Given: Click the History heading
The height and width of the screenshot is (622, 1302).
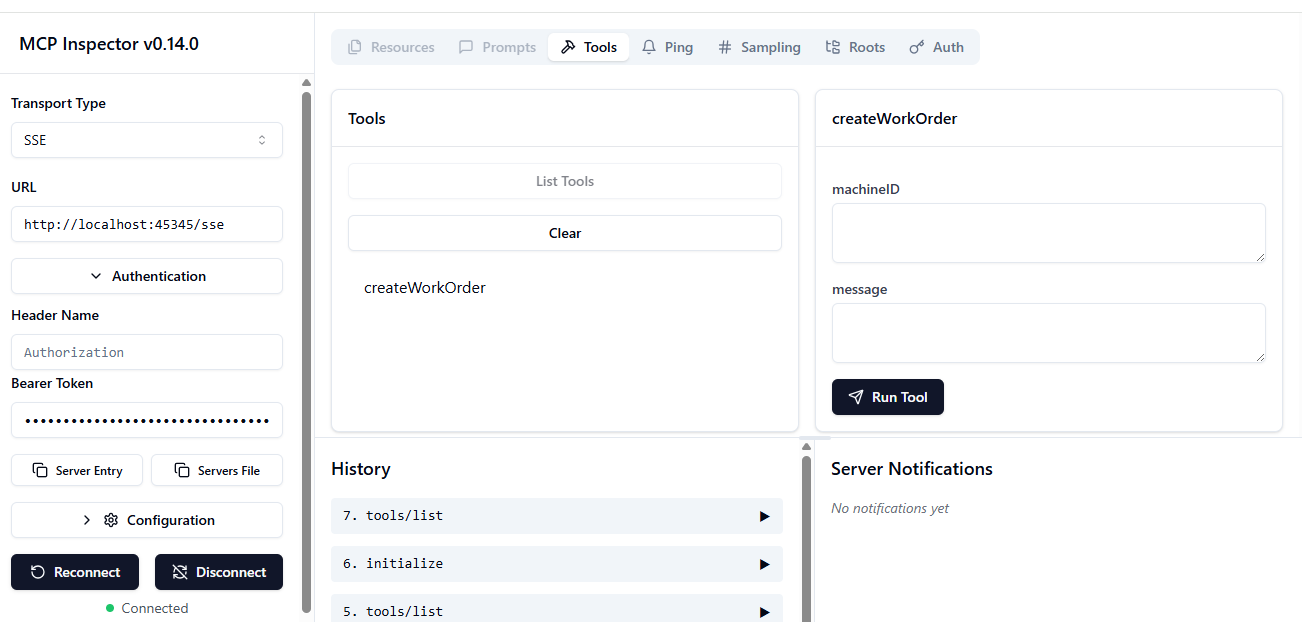Looking at the screenshot, I should (361, 469).
